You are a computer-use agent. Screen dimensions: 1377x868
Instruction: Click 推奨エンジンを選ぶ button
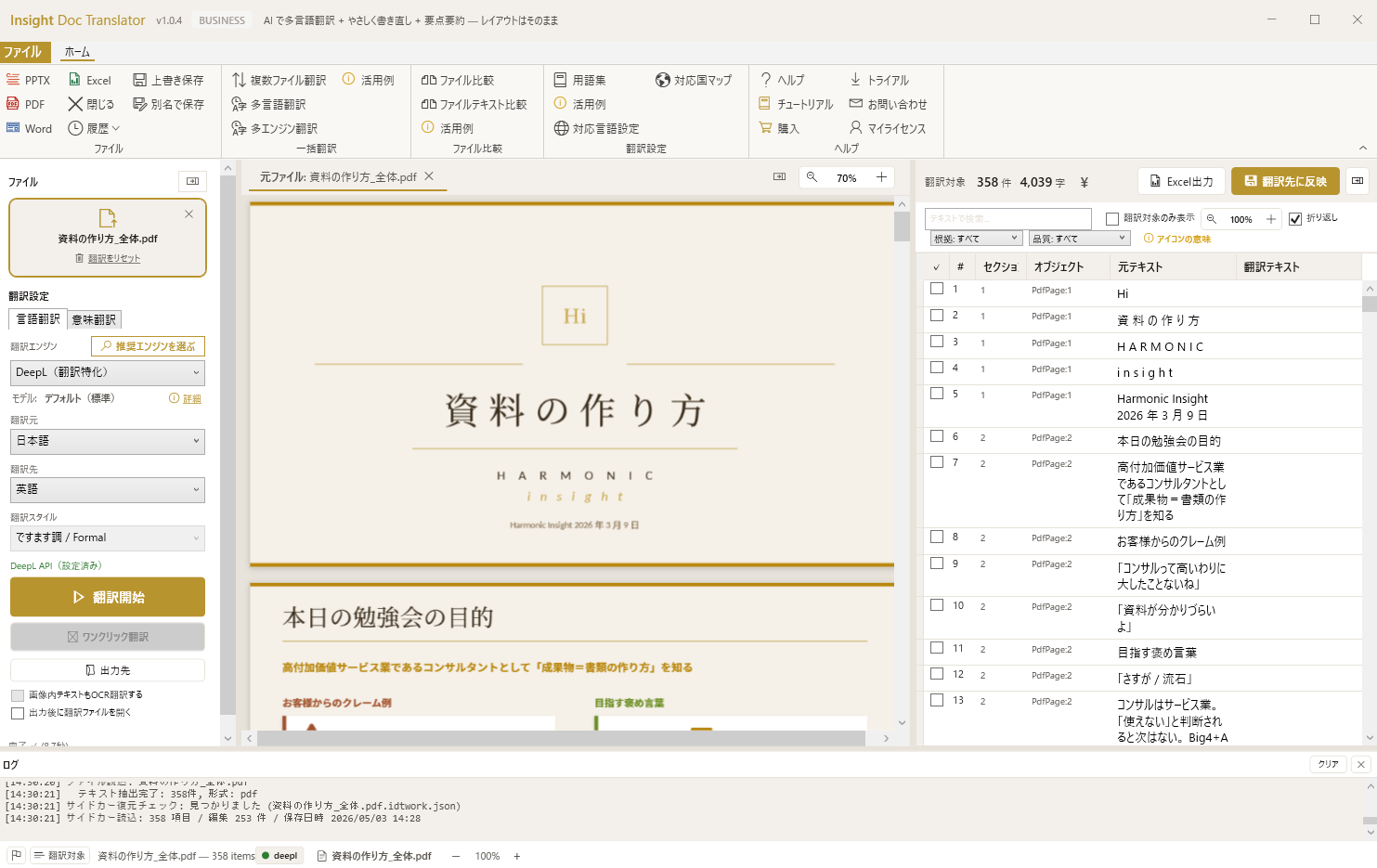148,346
